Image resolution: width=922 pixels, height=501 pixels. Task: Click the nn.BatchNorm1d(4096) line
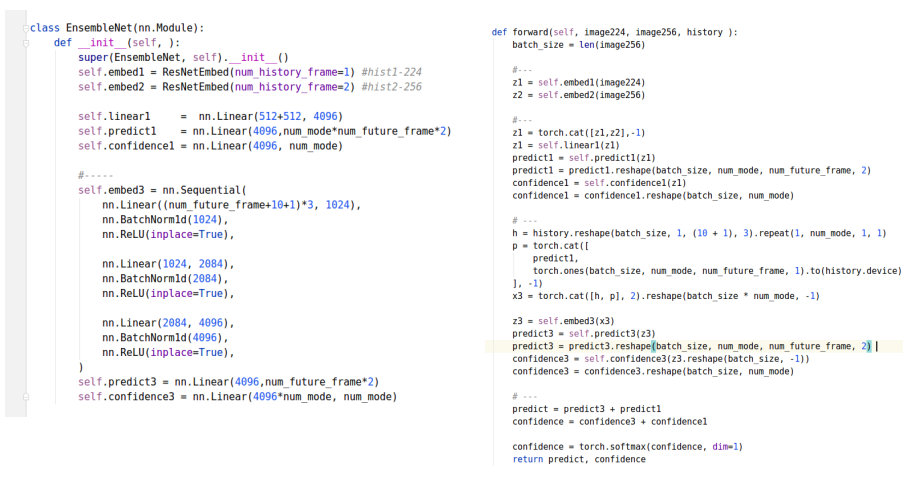tap(165, 338)
